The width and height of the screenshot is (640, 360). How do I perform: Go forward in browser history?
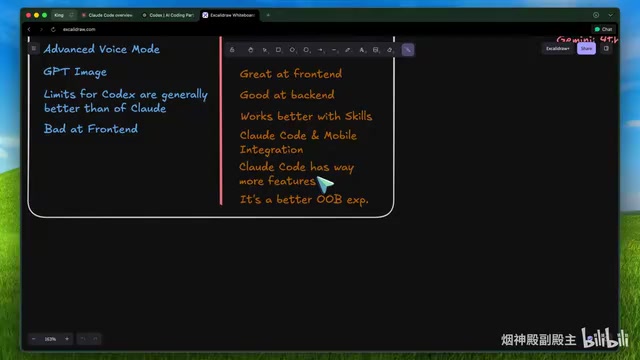pyautogui.click(x=41, y=29)
